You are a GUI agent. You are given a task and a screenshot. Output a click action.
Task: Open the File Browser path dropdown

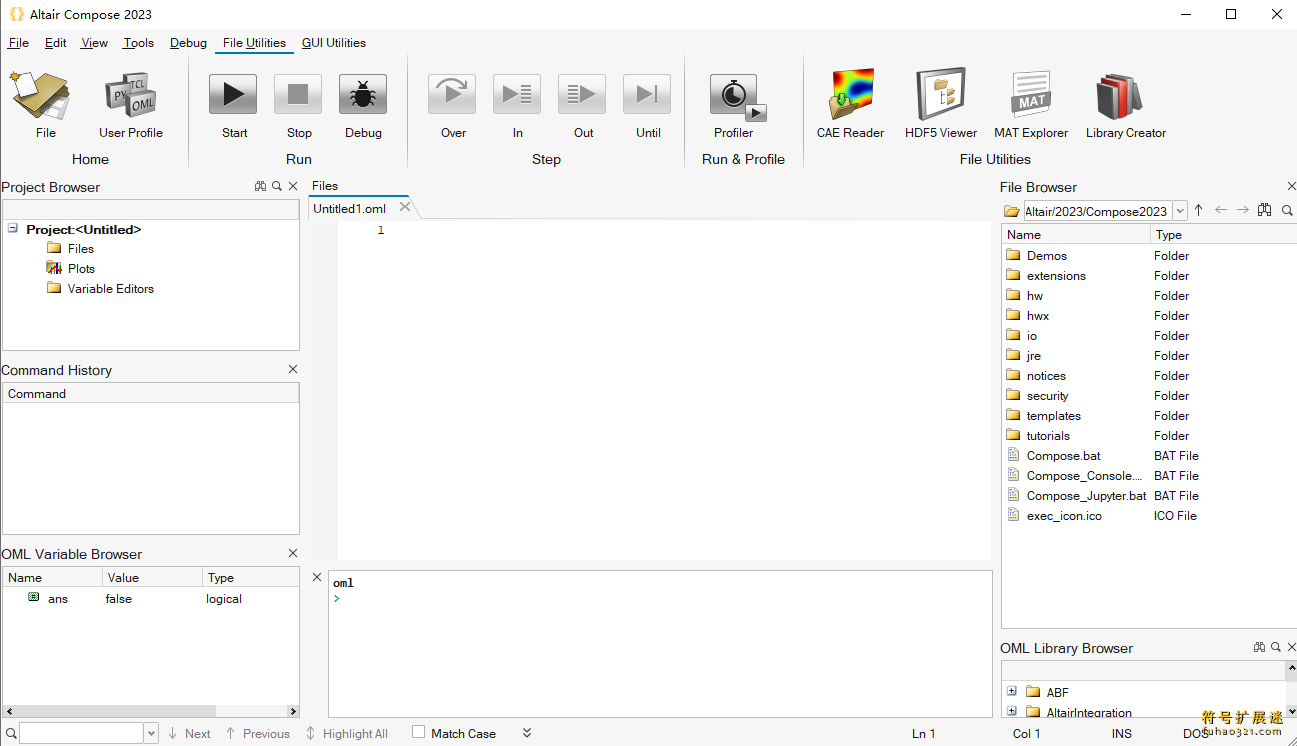pyautogui.click(x=1180, y=211)
